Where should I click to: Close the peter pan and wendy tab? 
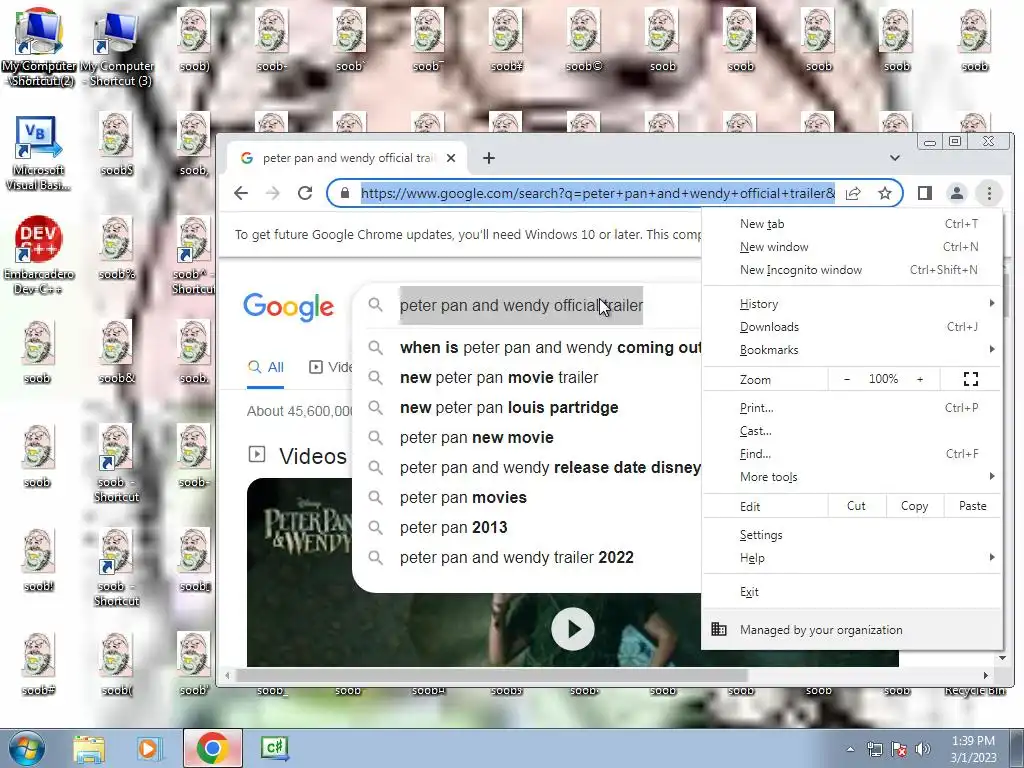pyautogui.click(x=451, y=158)
